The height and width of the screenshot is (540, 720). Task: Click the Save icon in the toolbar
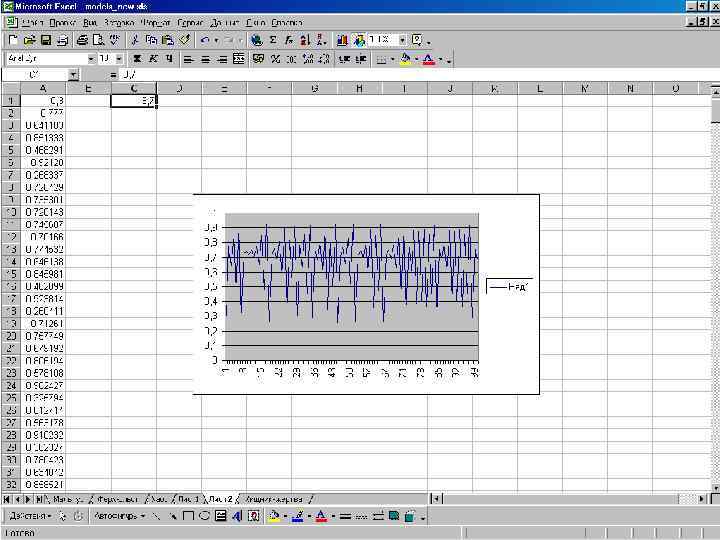tap(45, 40)
